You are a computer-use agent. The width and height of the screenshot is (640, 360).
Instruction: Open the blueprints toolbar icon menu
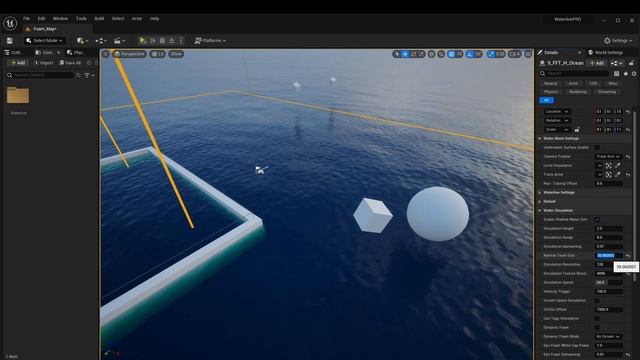click(x=101, y=40)
